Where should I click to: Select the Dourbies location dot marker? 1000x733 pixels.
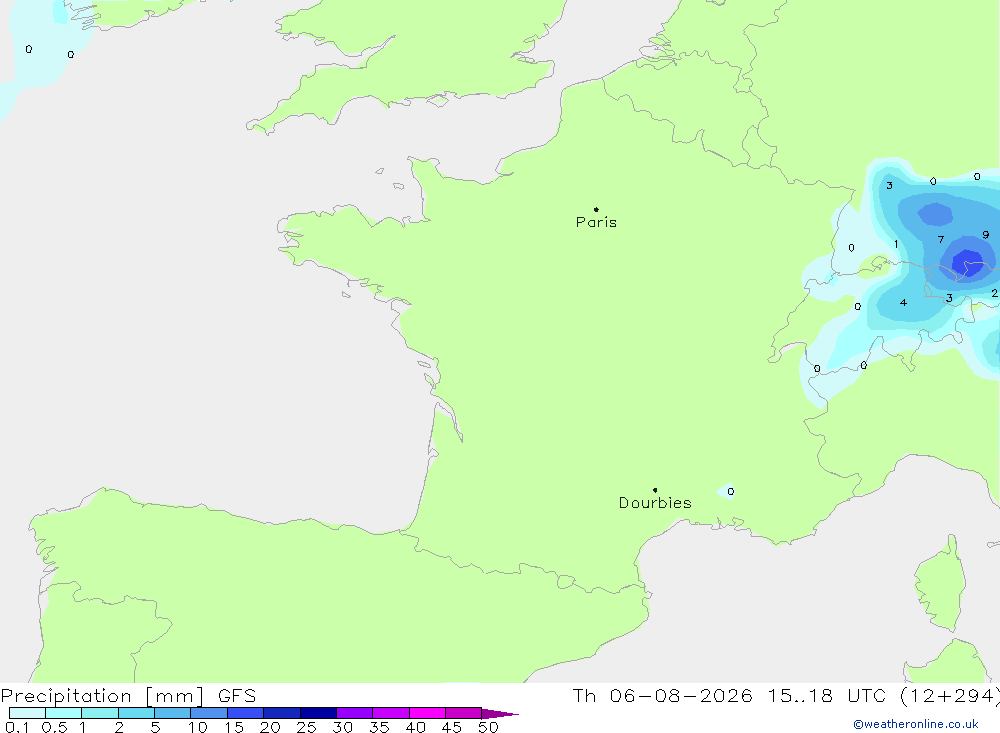pyautogui.click(x=655, y=490)
